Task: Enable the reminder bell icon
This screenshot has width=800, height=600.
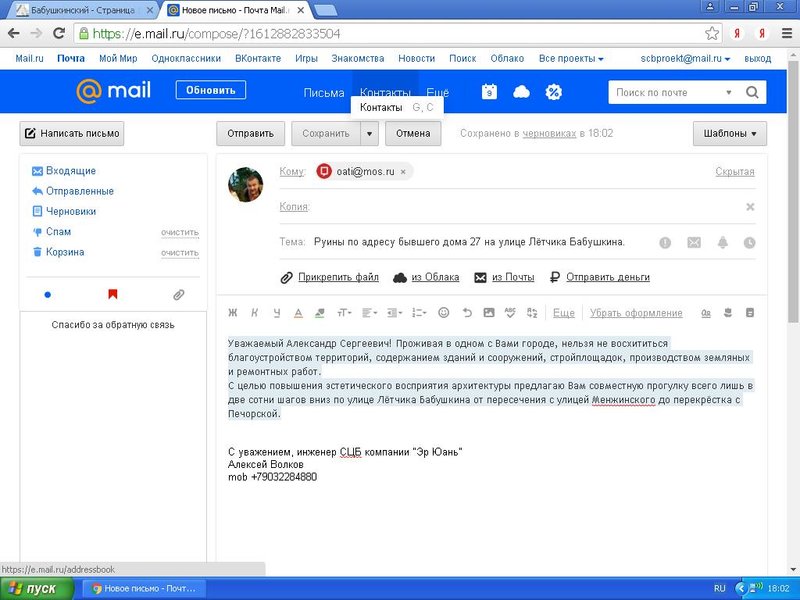Action: [721, 243]
